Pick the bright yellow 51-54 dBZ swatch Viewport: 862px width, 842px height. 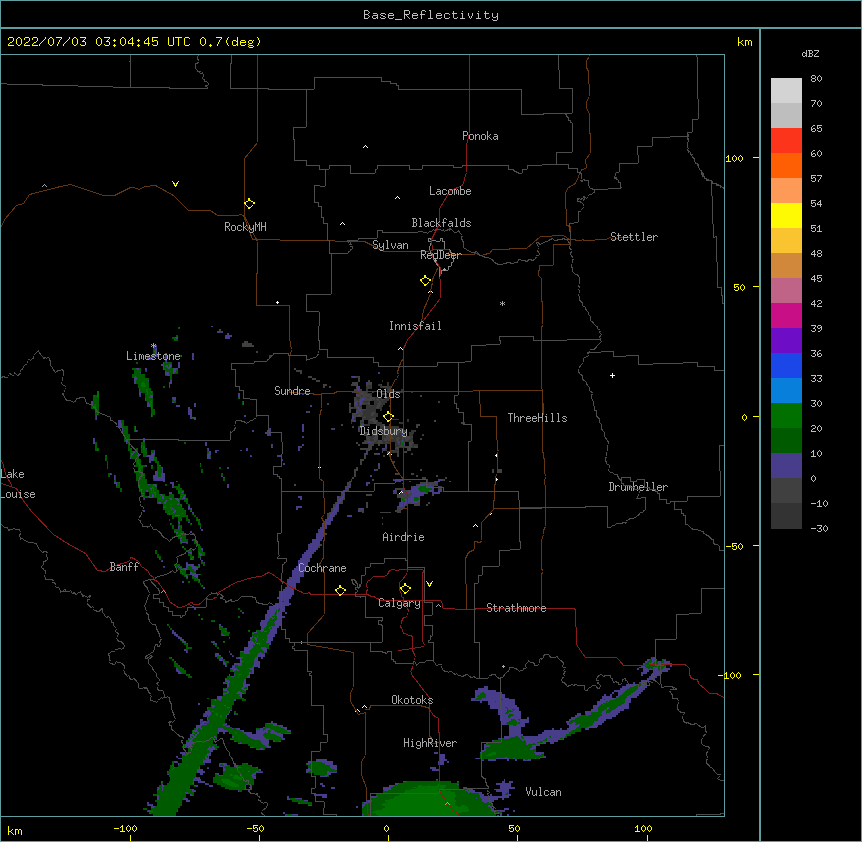point(786,215)
